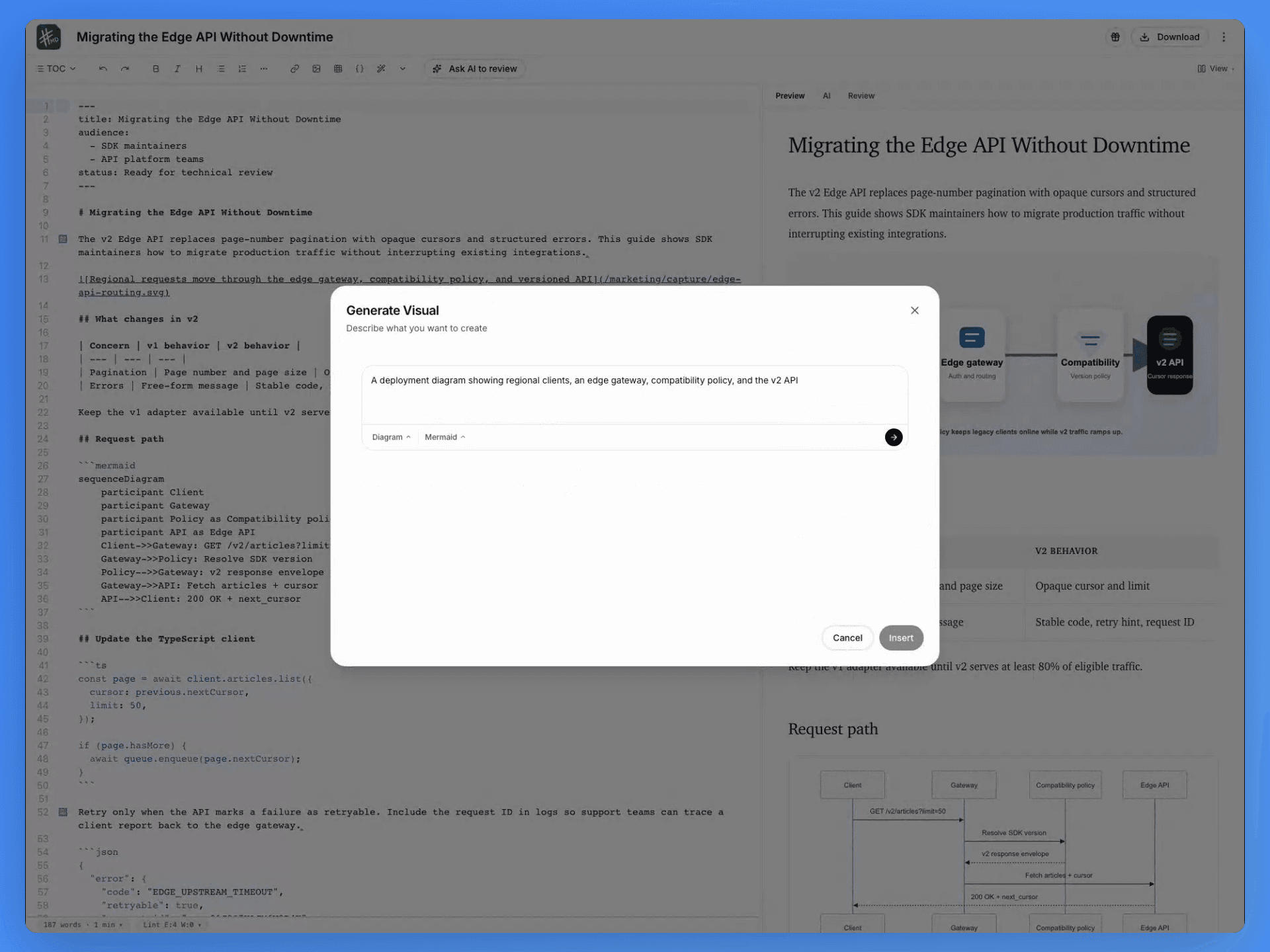Redo the last edit
Image resolution: width=1270 pixels, height=952 pixels.
[125, 69]
